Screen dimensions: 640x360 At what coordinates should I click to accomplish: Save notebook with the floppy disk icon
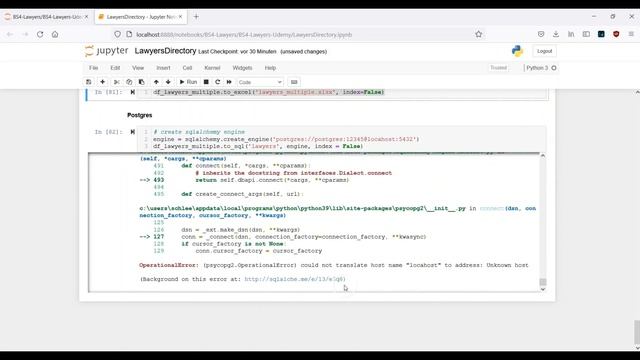point(89,82)
